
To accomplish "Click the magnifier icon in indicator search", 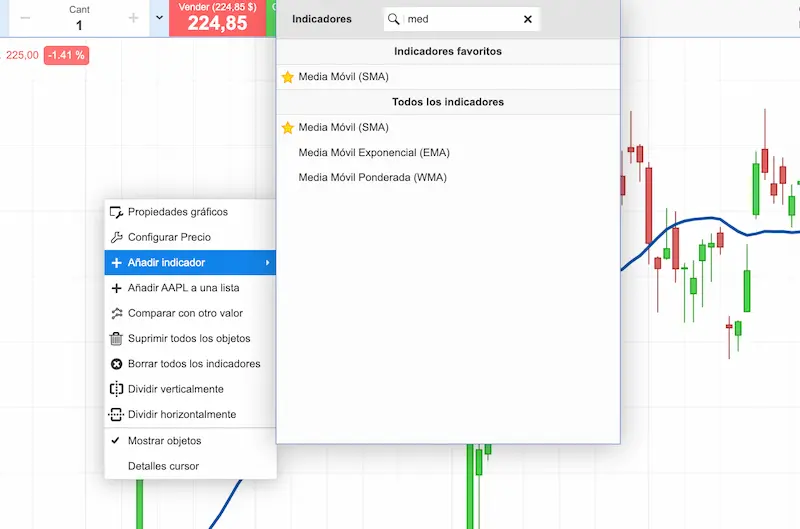I will (x=394, y=19).
